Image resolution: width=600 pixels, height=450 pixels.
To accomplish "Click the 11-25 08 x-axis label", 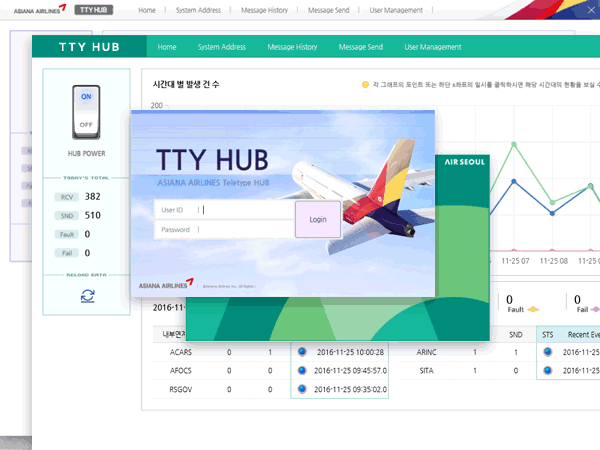I will [x=553, y=261].
